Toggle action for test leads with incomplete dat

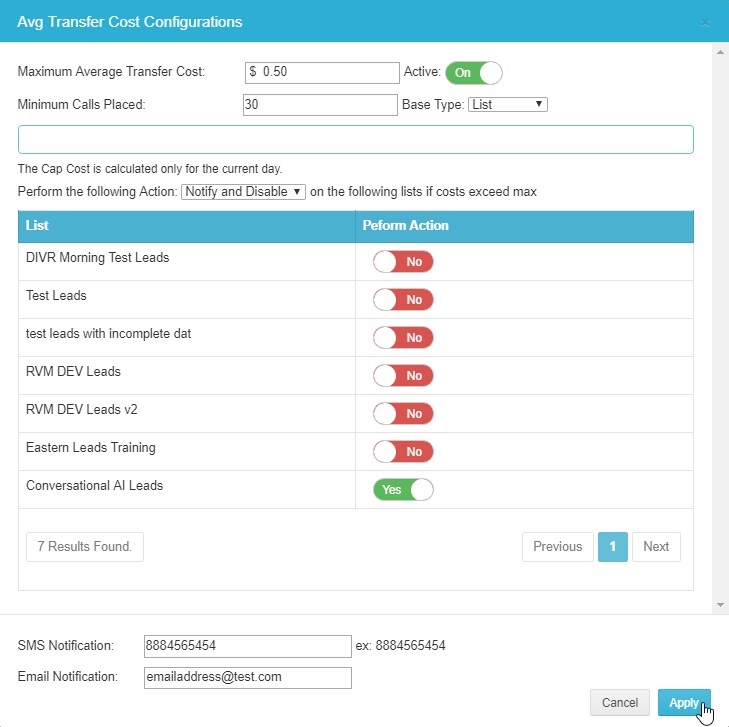point(403,338)
